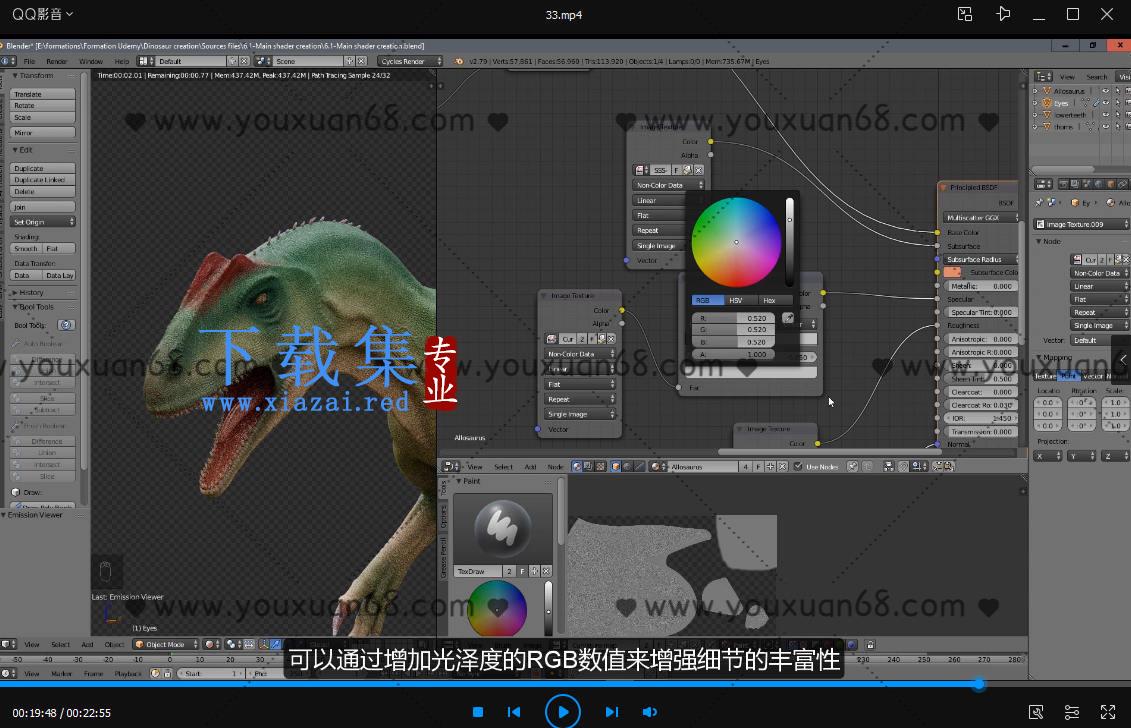
Task: Open the node editor Add menu
Action: point(530,467)
